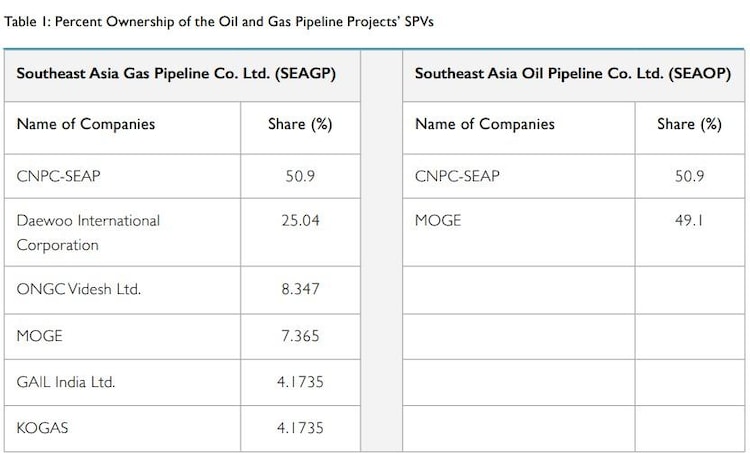This screenshot has width=750, height=453.
Task: Click CNPC-SEAP in the gas pipeline table
Action: point(59,176)
